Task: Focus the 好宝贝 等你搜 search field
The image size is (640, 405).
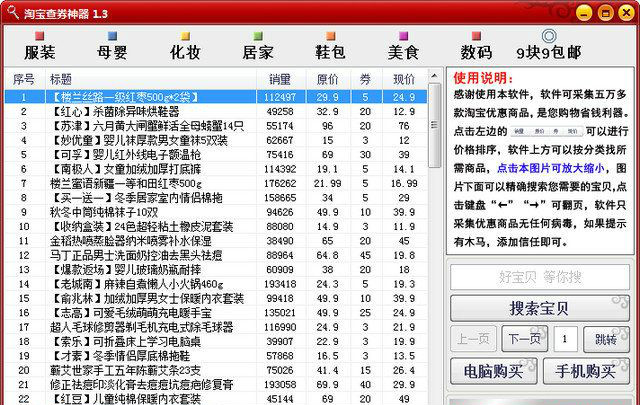Action: tap(540, 277)
